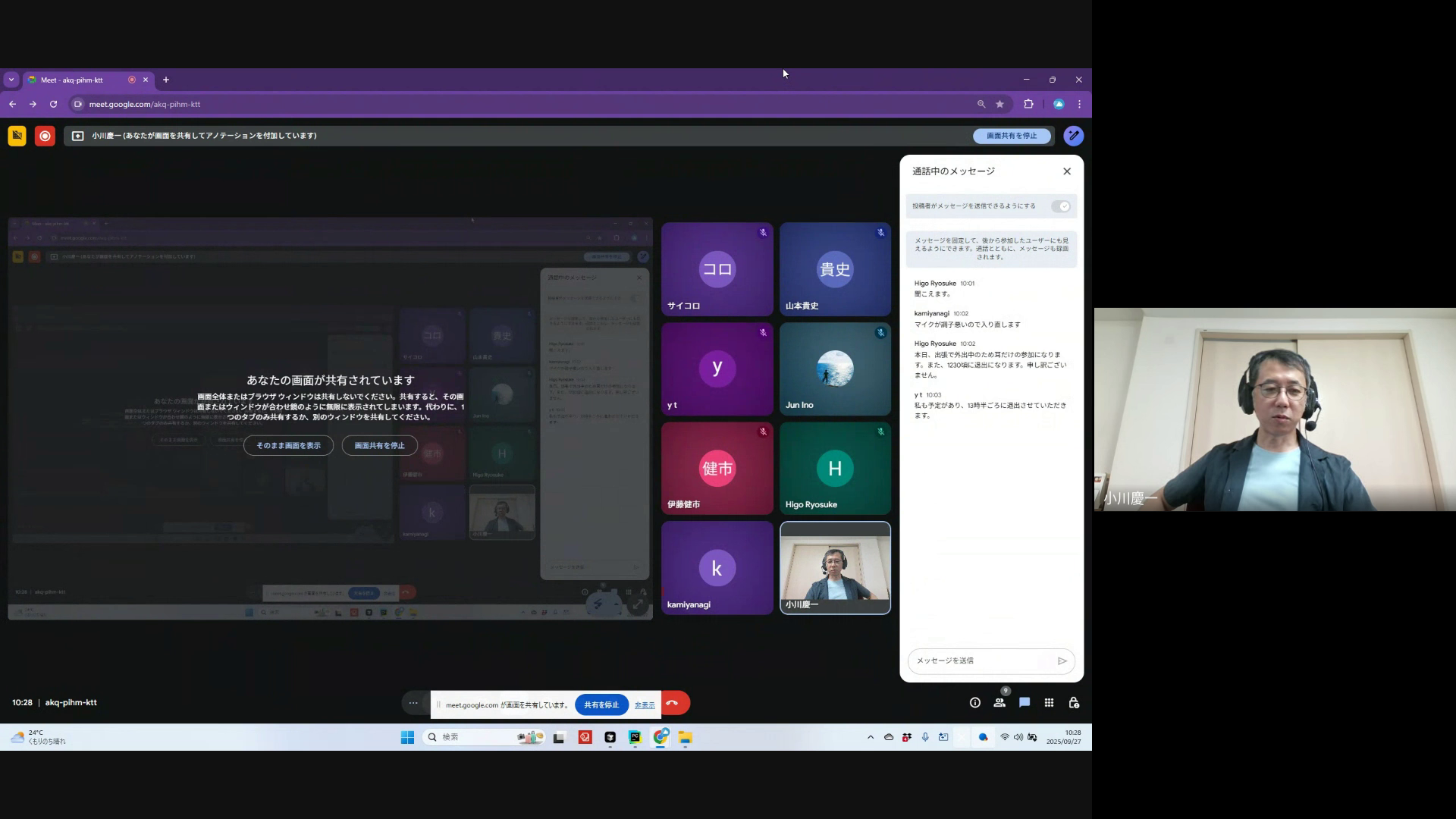The image size is (1456, 819).
Task: Click the 非表示 hide link
Action: pos(645,705)
